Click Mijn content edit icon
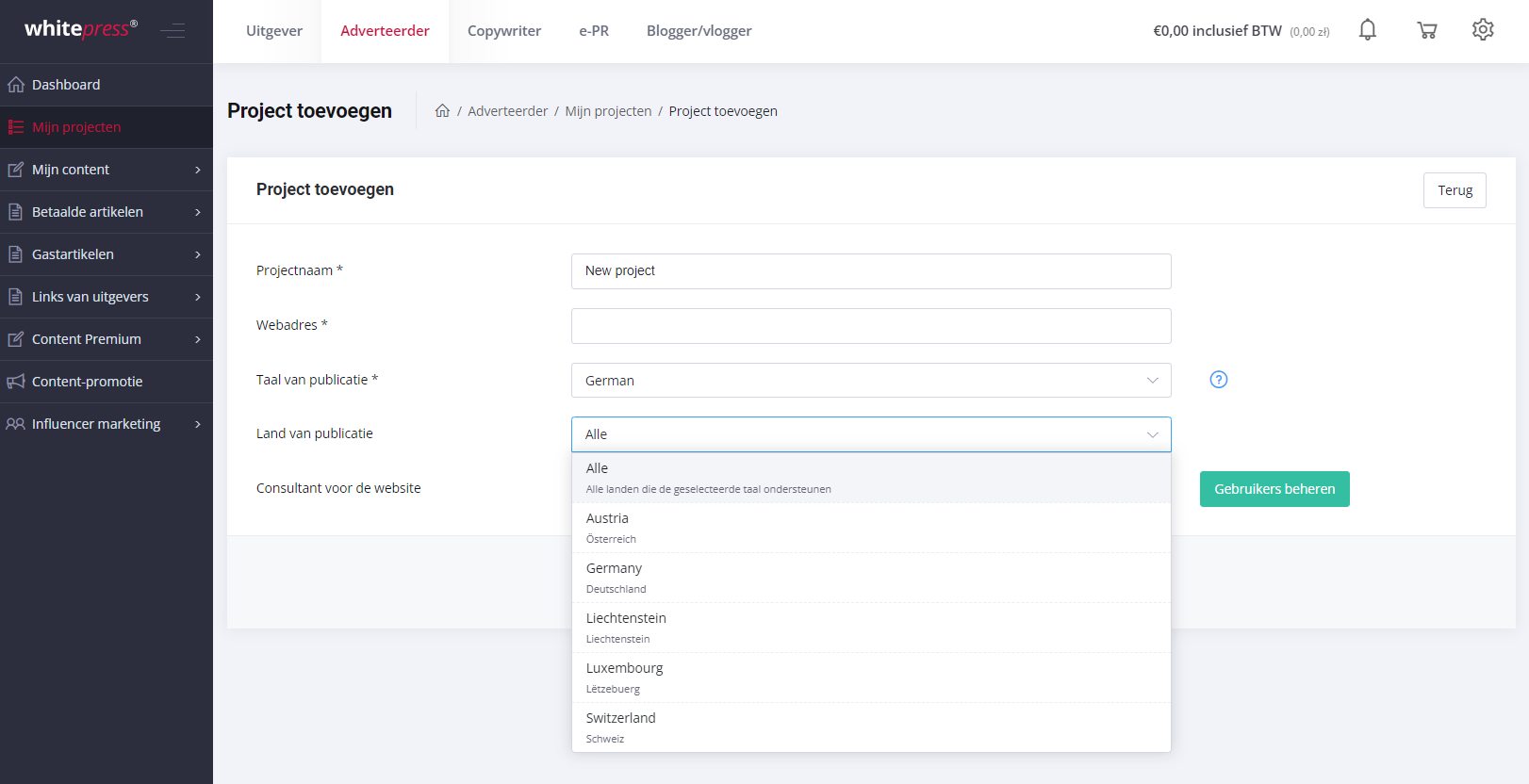1529x784 pixels. (16, 170)
